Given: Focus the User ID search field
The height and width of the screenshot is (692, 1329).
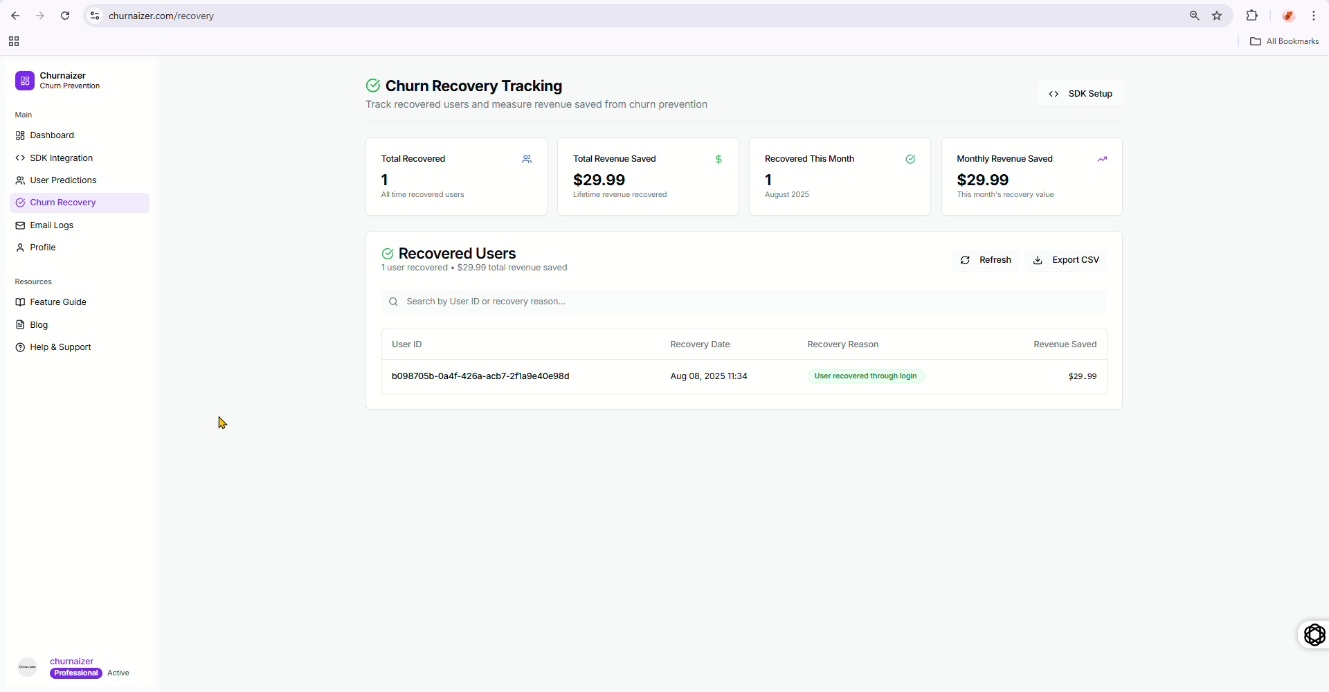Looking at the screenshot, I should (744, 301).
